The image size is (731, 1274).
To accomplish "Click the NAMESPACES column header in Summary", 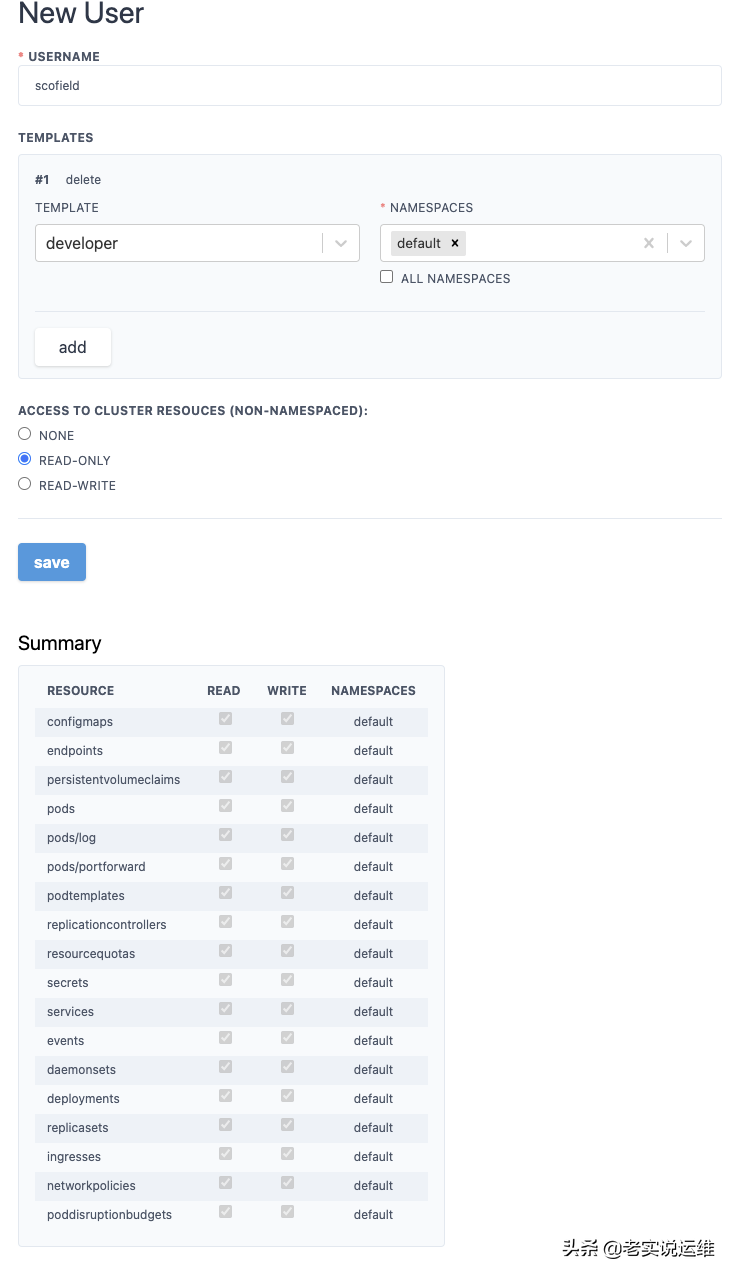I will pos(373,690).
